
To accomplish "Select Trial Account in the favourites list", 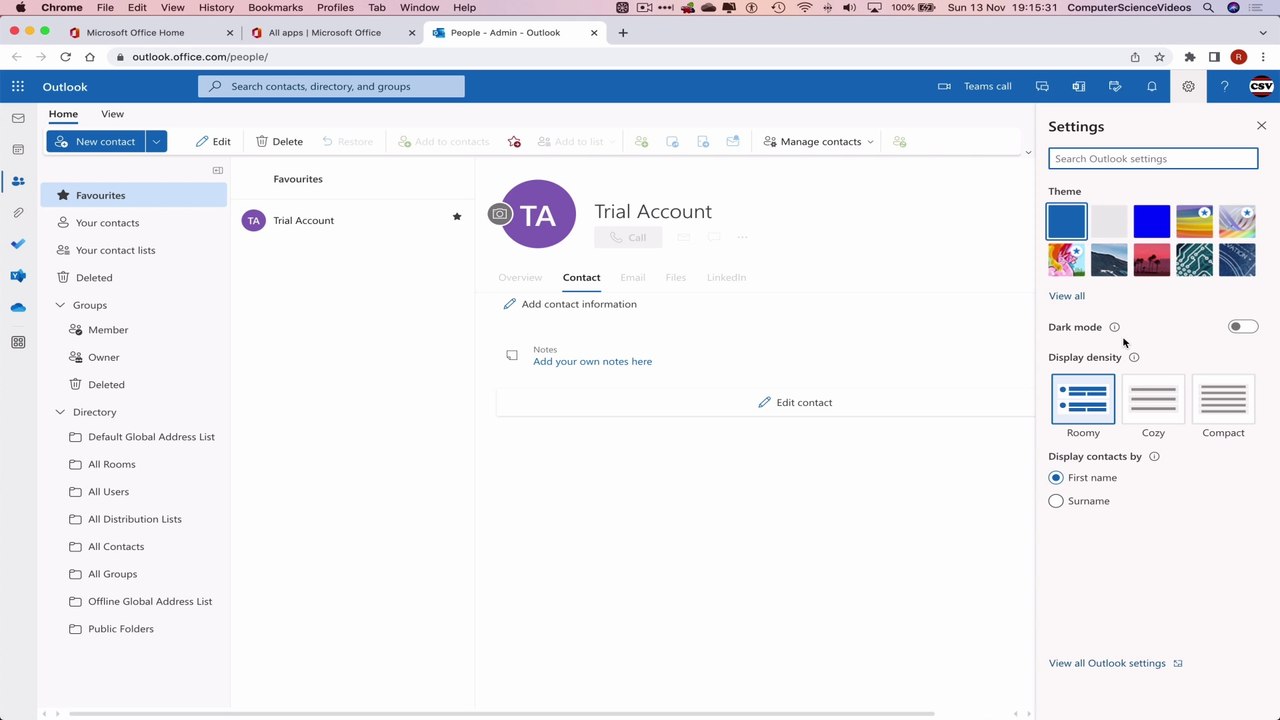I will click(353, 220).
